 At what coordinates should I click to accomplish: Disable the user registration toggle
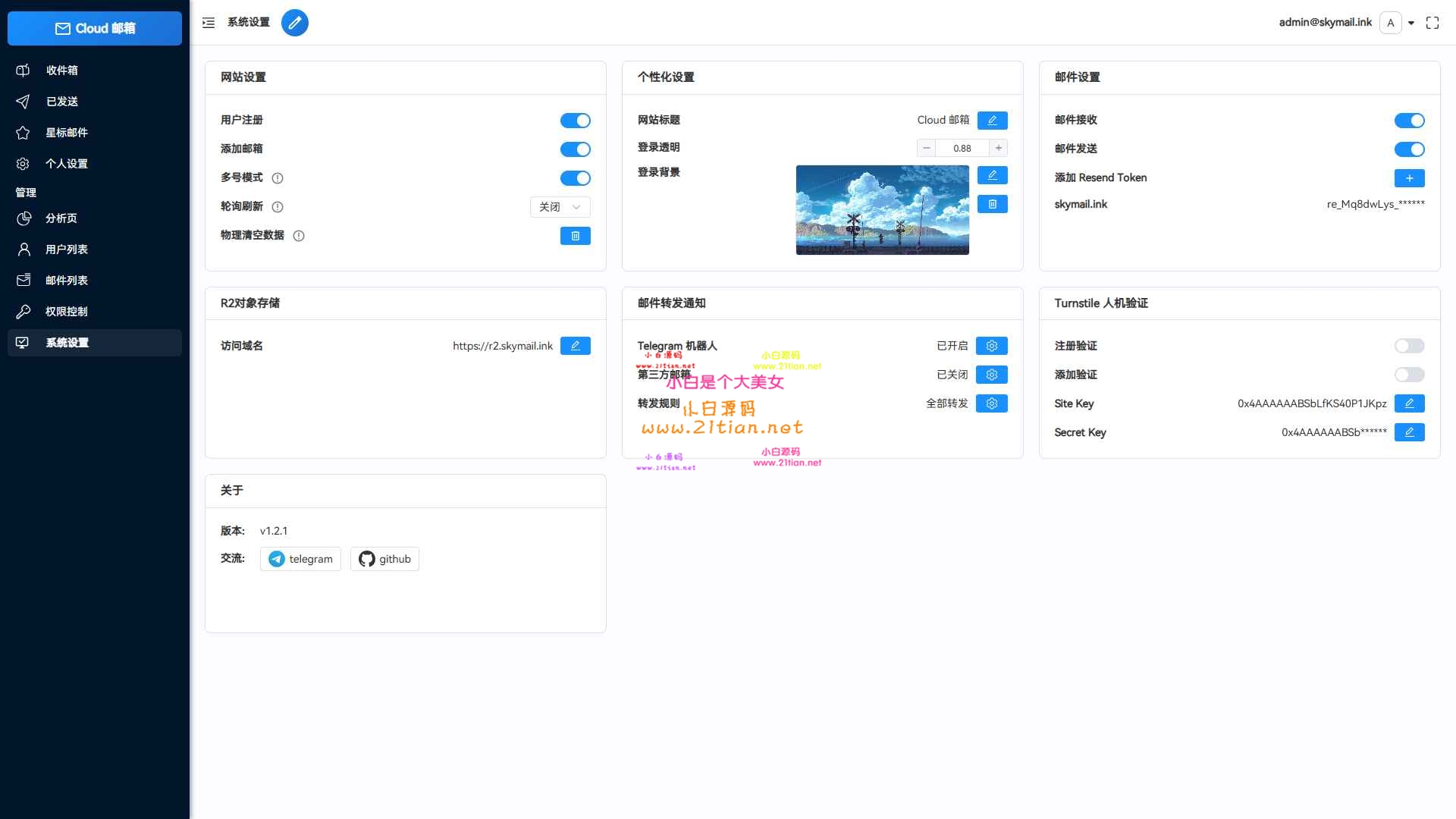[x=575, y=121]
